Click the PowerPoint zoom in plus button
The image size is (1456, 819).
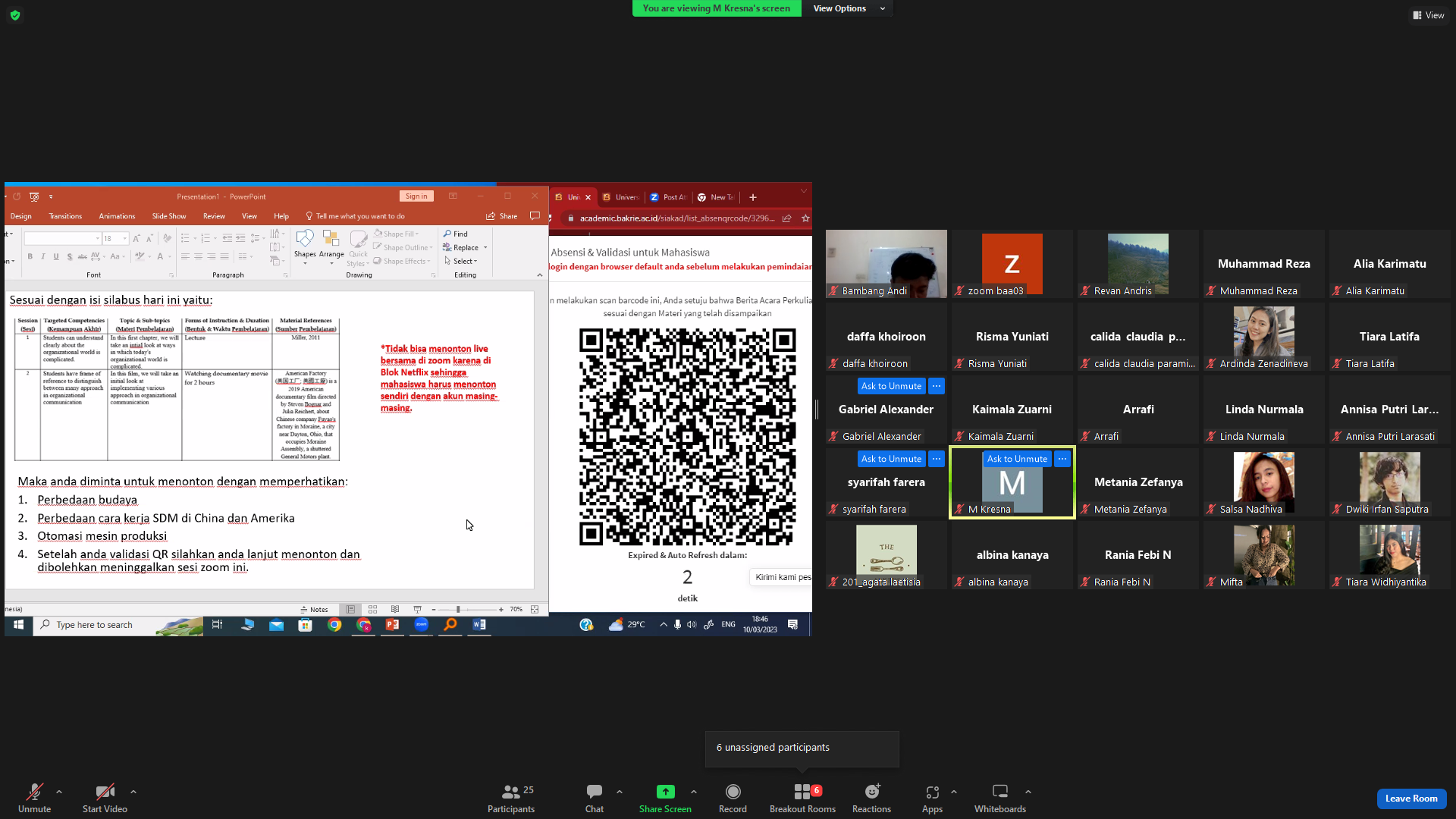tap(500, 610)
